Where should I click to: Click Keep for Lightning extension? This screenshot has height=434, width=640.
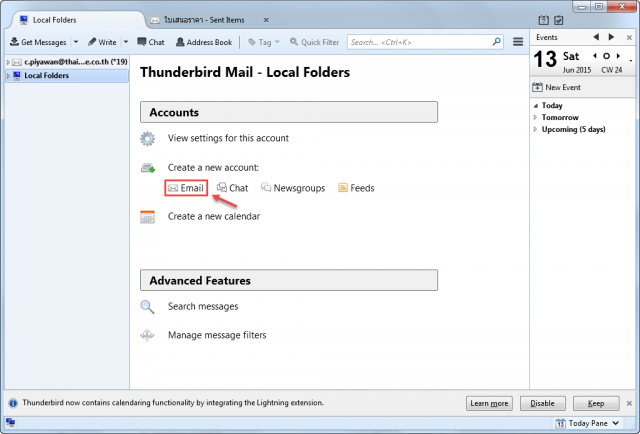(x=596, y=403)
